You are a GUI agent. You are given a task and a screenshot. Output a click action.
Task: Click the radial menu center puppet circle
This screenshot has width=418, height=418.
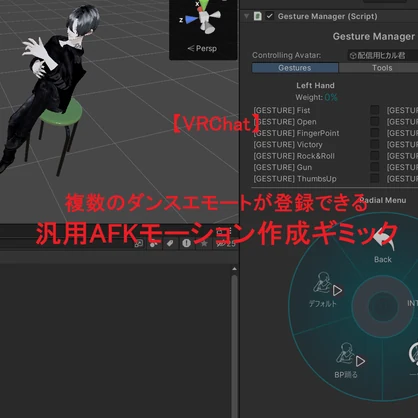pos(382,307)
